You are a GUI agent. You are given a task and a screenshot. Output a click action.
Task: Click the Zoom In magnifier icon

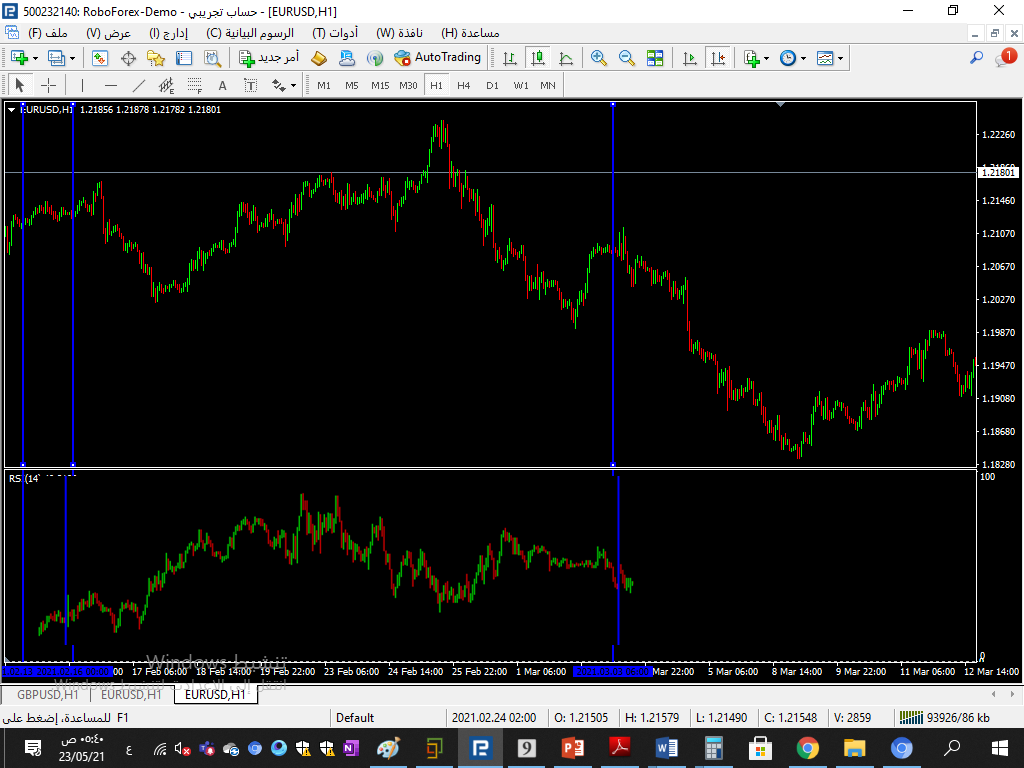click(599, 58)
